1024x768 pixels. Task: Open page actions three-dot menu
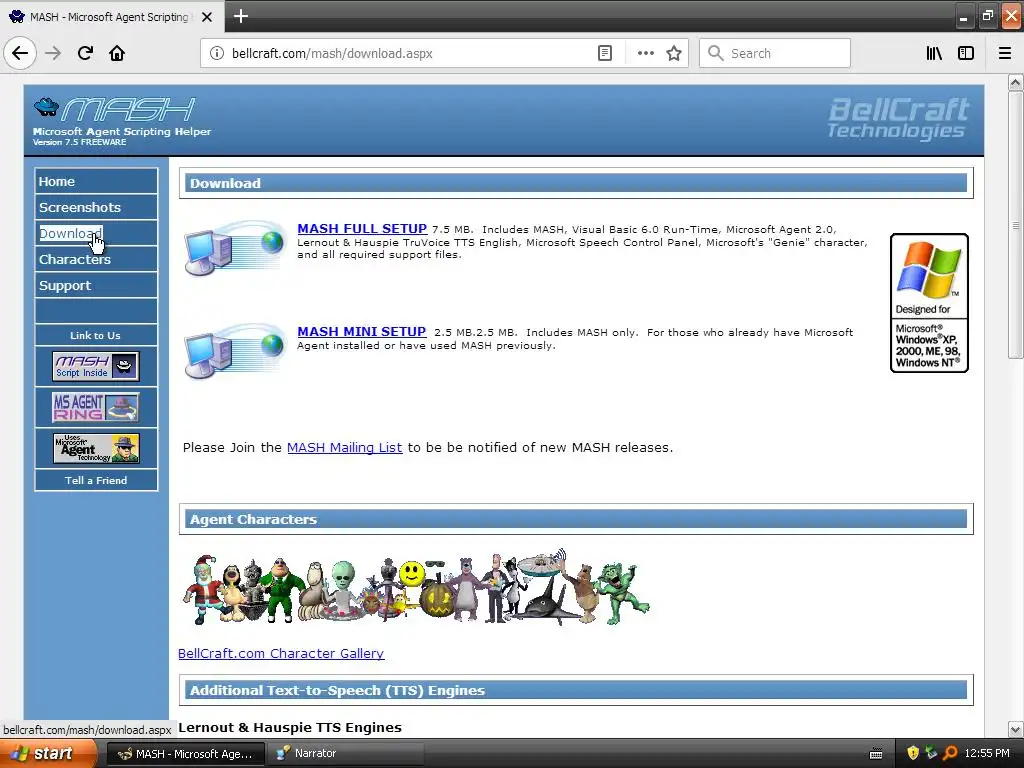pos(645,54)
